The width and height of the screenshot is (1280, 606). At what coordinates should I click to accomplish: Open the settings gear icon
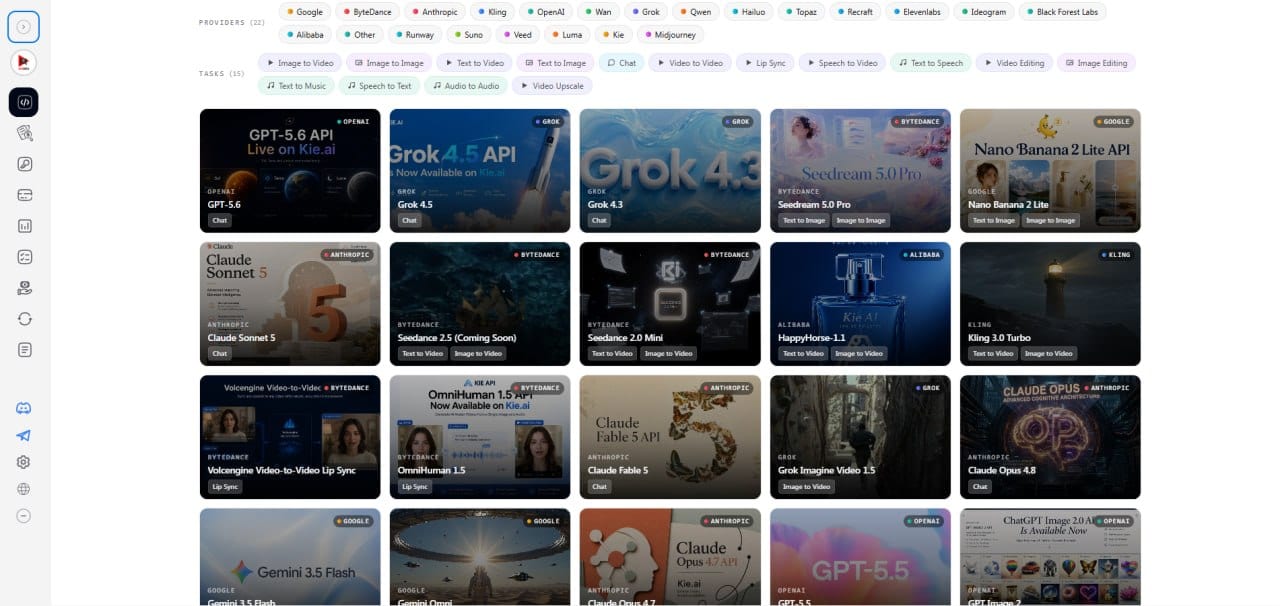(x=24, y=462)
